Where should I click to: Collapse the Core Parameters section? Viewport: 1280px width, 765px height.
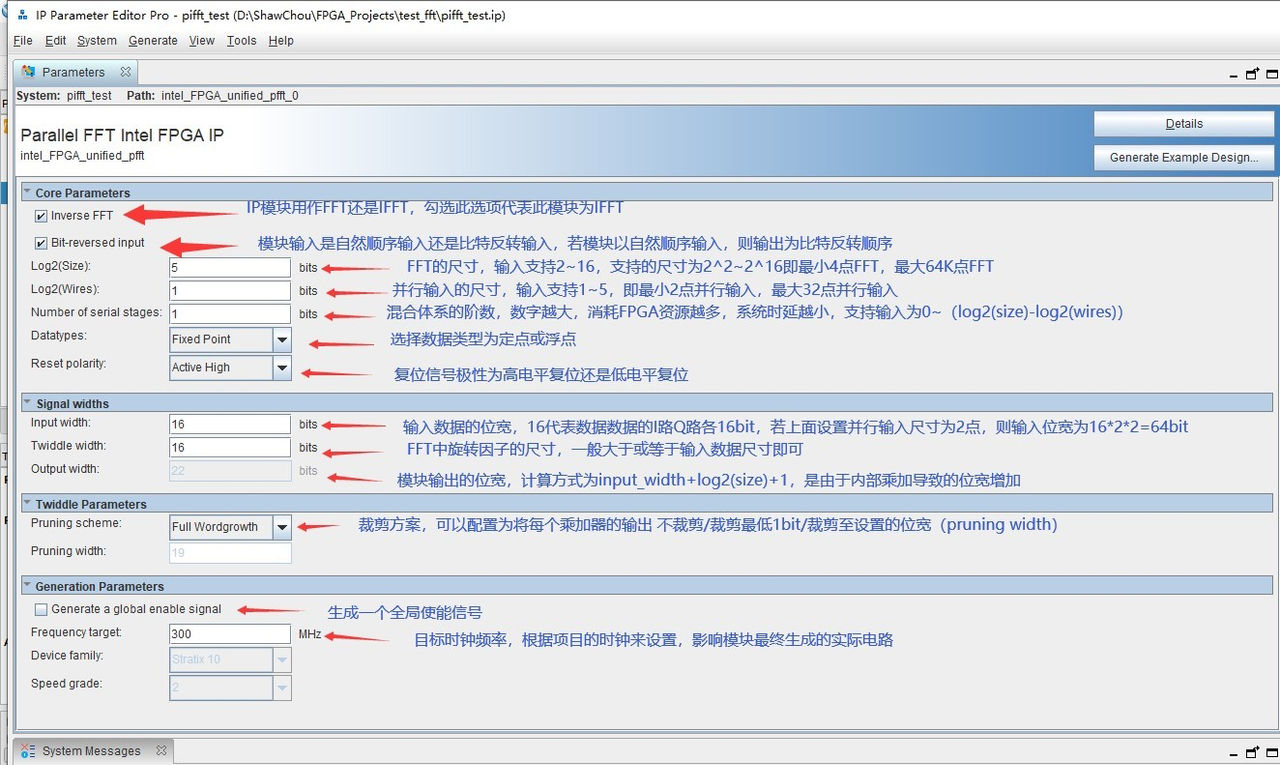click(27, 193)
